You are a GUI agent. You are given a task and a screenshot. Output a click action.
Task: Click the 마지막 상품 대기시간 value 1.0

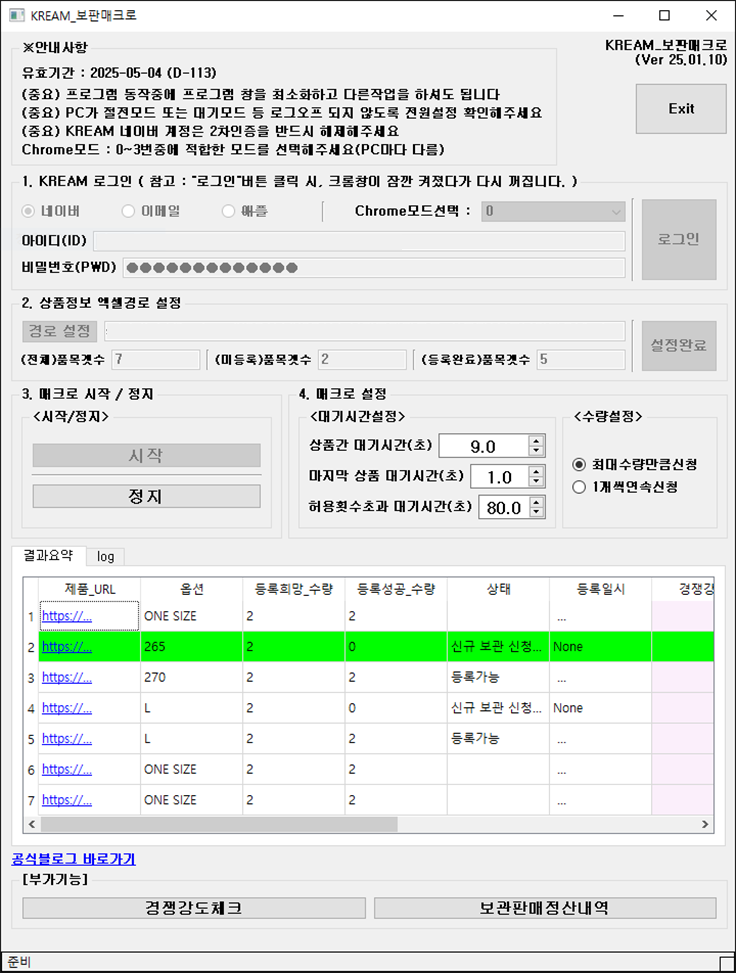pyautogui.click(x=500, y=477)
